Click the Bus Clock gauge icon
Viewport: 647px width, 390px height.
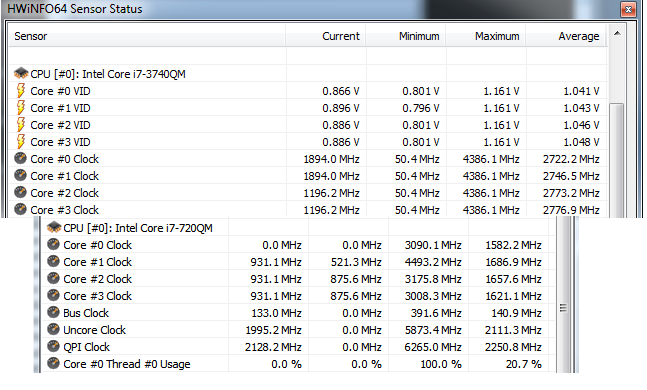coord(53,312)
